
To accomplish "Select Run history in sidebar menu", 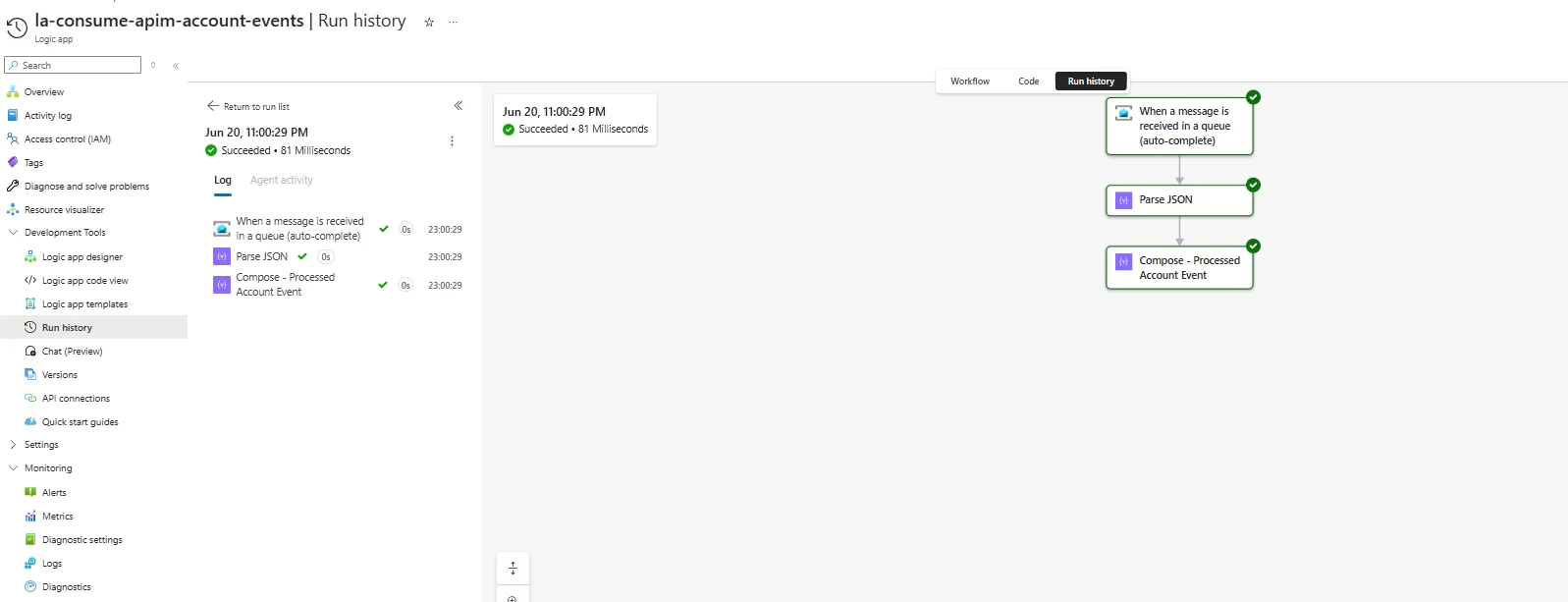I will [94, 327].
